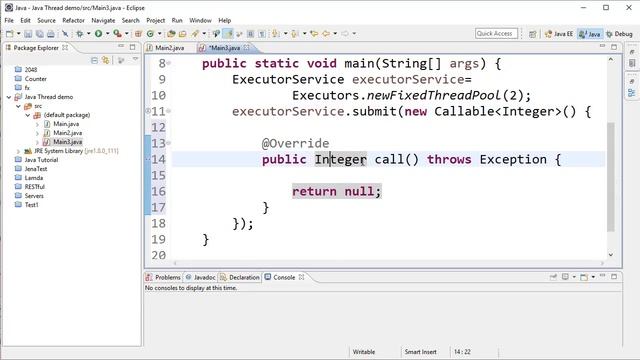Collapse the (default package) node

(x=28, y=115)
